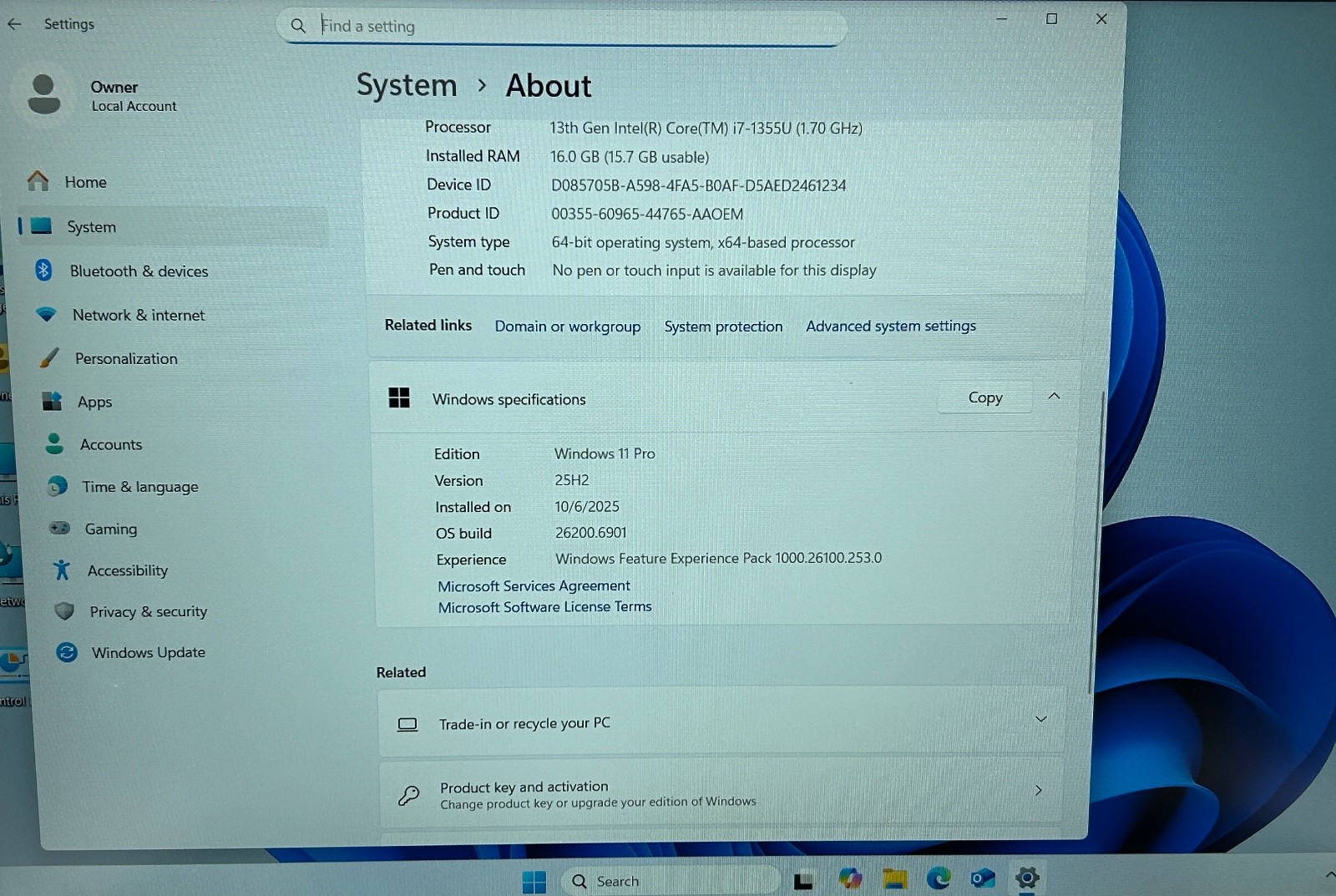Viewport: 1336px width, 896px height.
Task: Collapse the Windows specifications section
Action: coord(1054,396)
